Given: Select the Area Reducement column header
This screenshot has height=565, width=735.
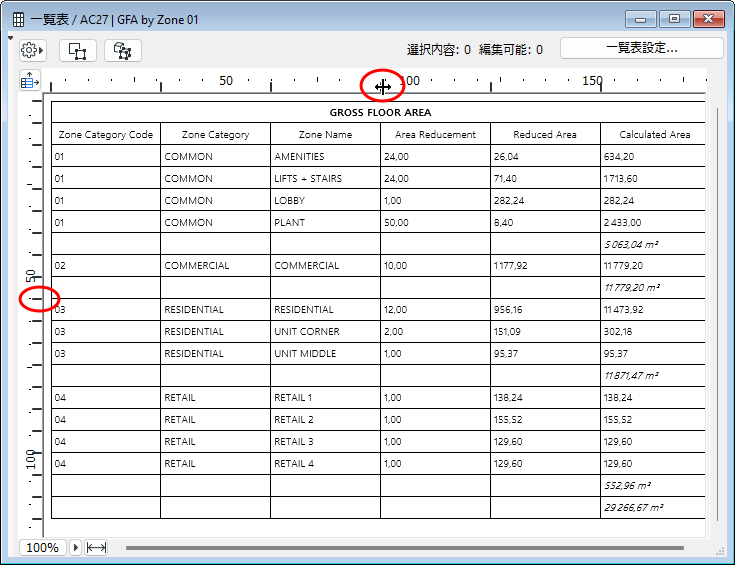Looking at the screenshot, I should (x=435, y=134).
